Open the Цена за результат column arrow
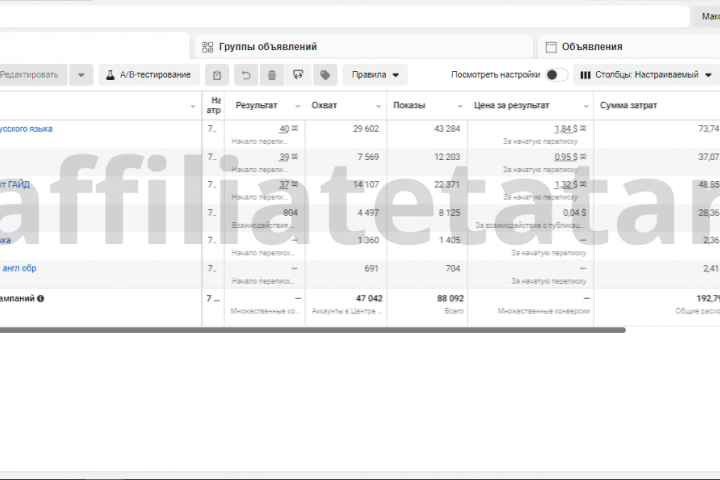Viewport: 720px width, 480px height. pos(586,106)
